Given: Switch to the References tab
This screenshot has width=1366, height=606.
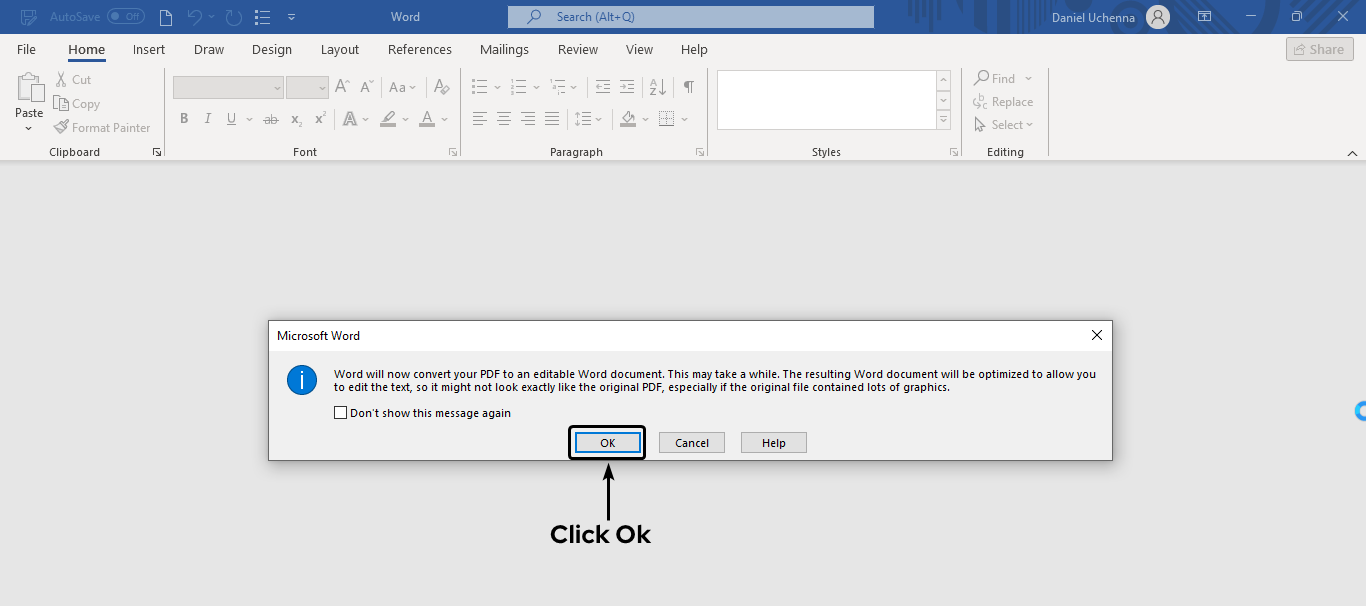Looking at the screenshot, I should pos(419,49).
